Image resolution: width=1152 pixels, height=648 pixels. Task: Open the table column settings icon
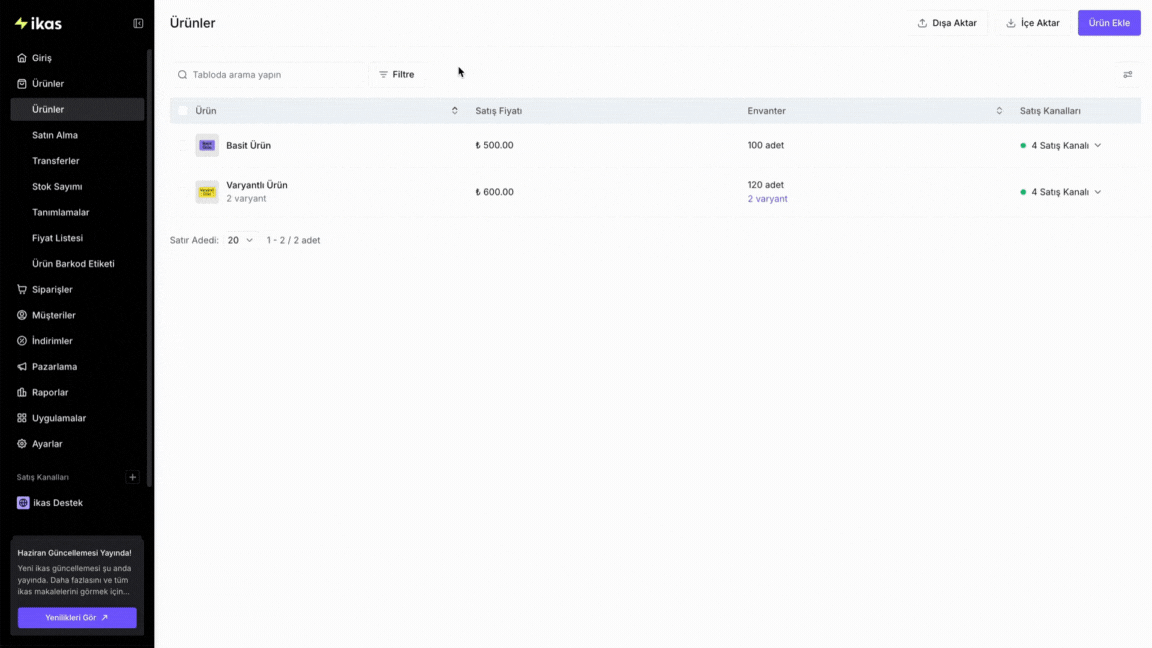point(1128,74)
